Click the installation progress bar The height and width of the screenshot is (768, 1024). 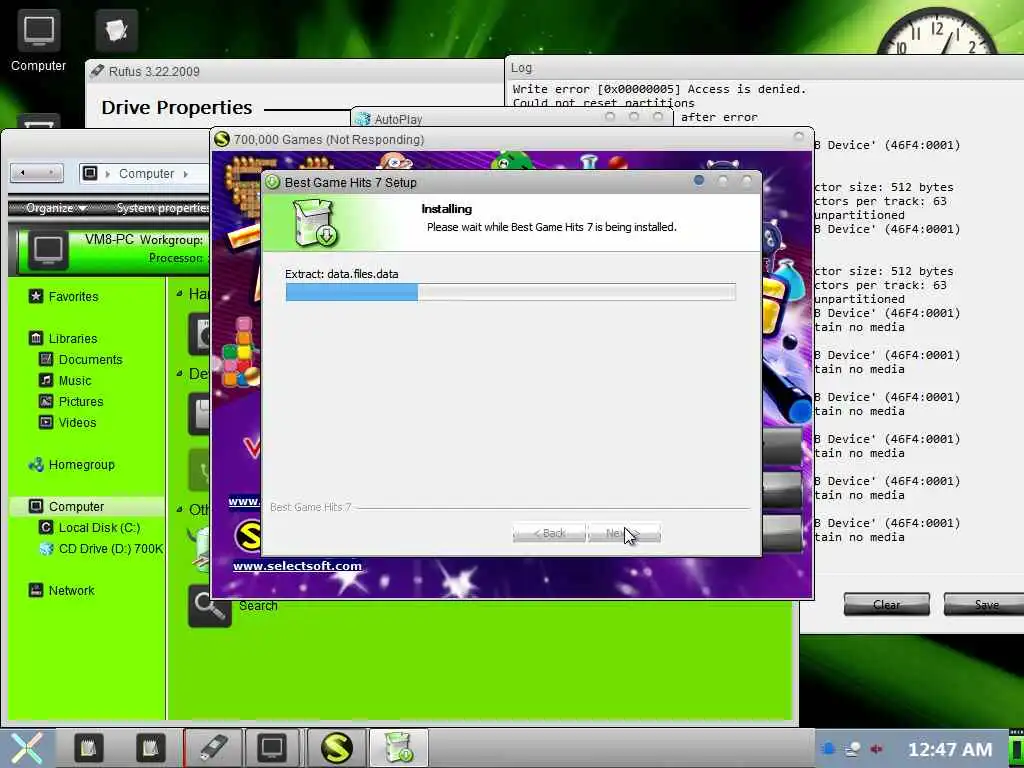510,292
